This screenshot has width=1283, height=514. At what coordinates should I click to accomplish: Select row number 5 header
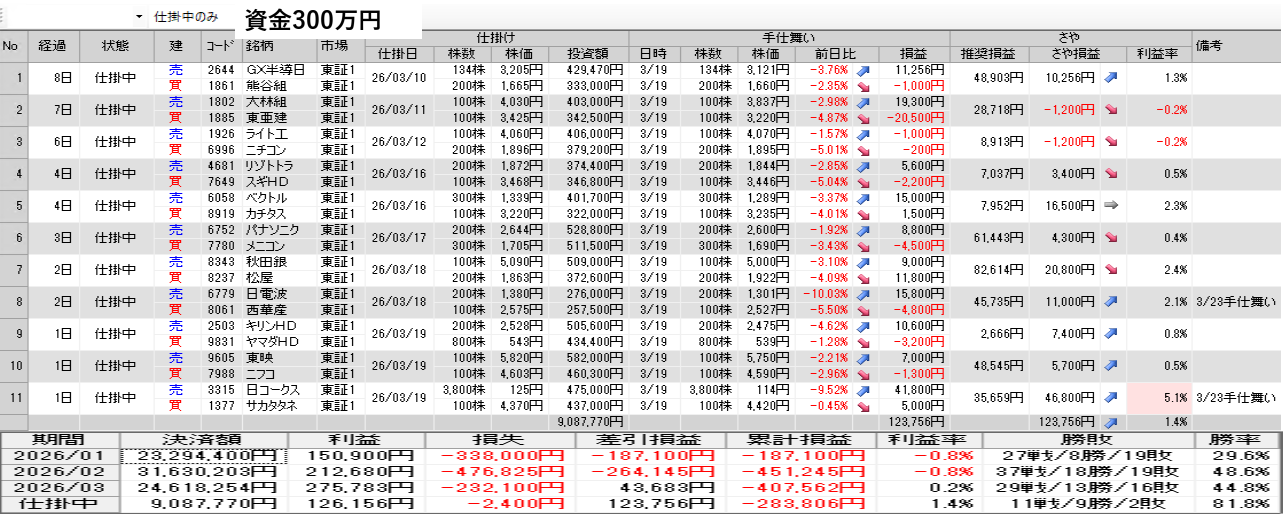pos(14,205)
